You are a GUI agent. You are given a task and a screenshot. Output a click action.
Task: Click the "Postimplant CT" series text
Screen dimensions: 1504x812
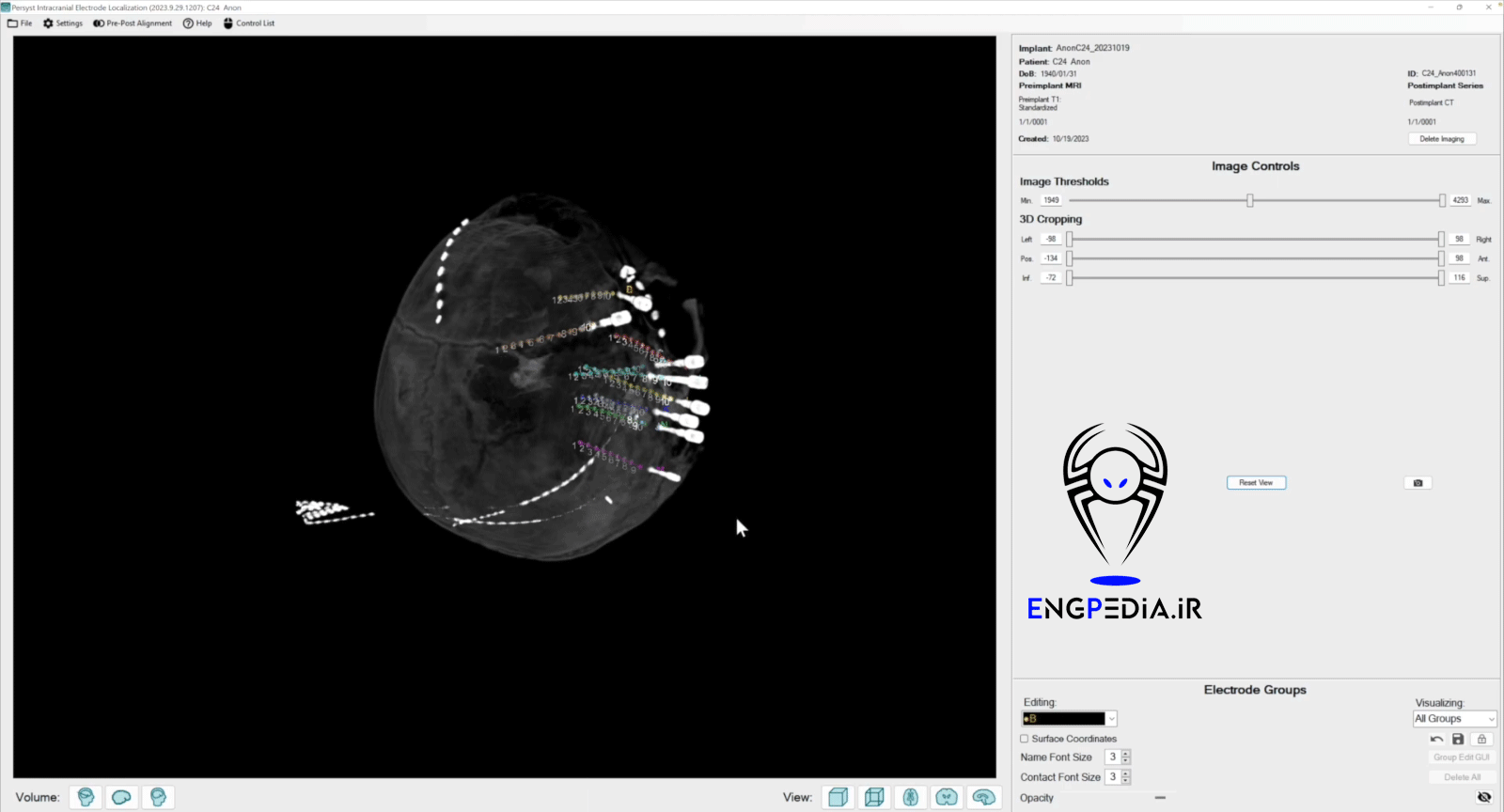tap(1431, 102)
